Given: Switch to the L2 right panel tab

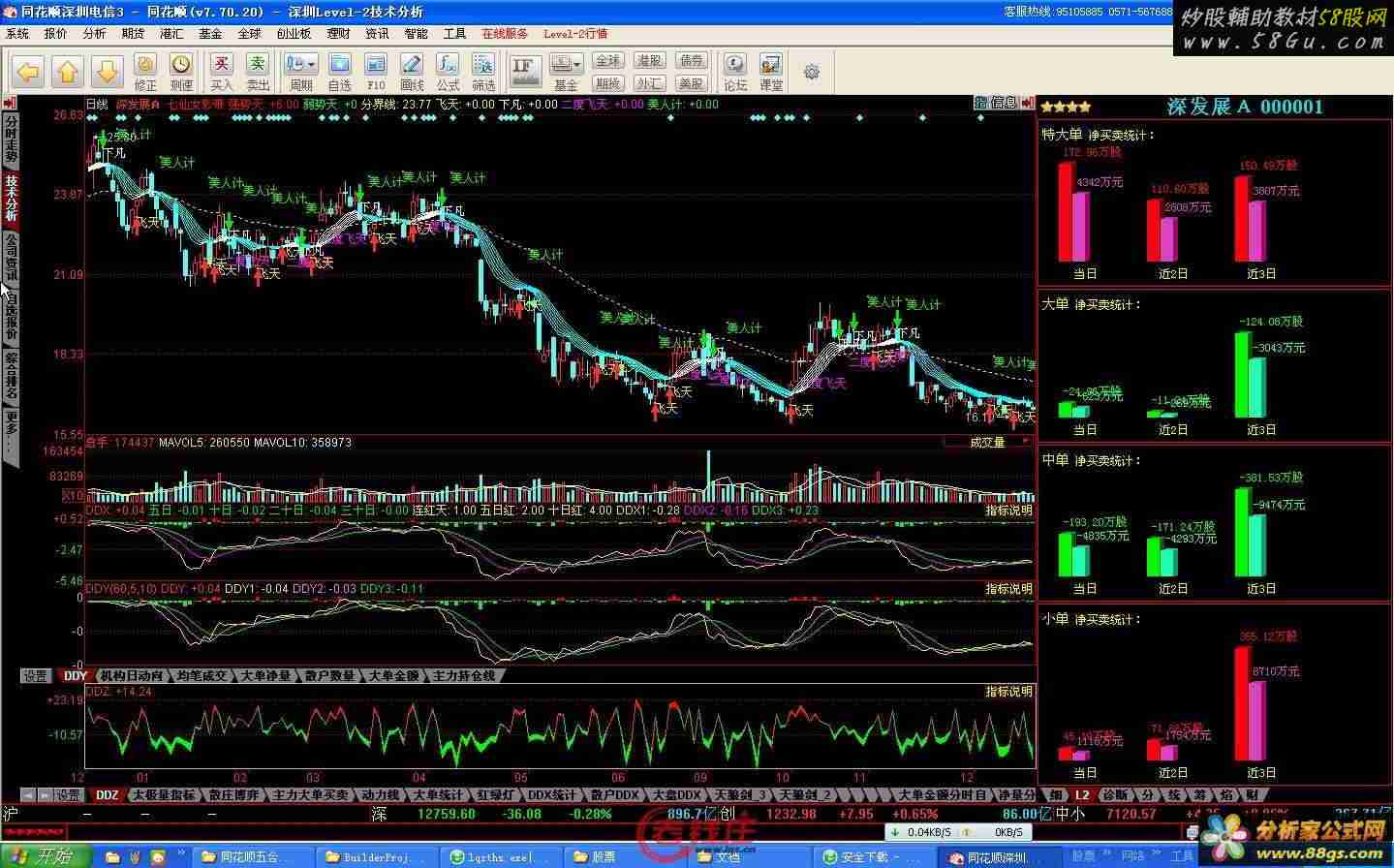Looking at the screenshot, I should [1082, 794].
